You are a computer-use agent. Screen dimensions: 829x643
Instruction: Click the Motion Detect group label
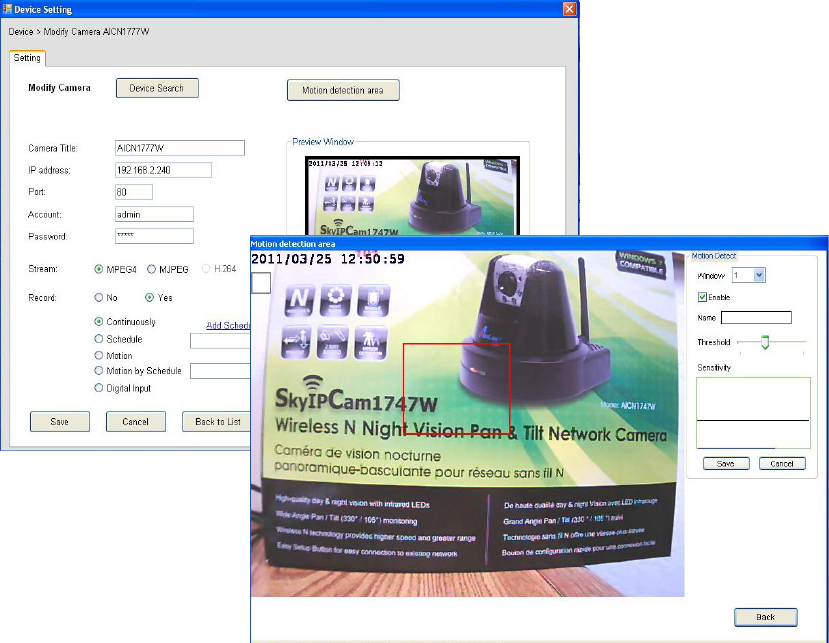714,256
